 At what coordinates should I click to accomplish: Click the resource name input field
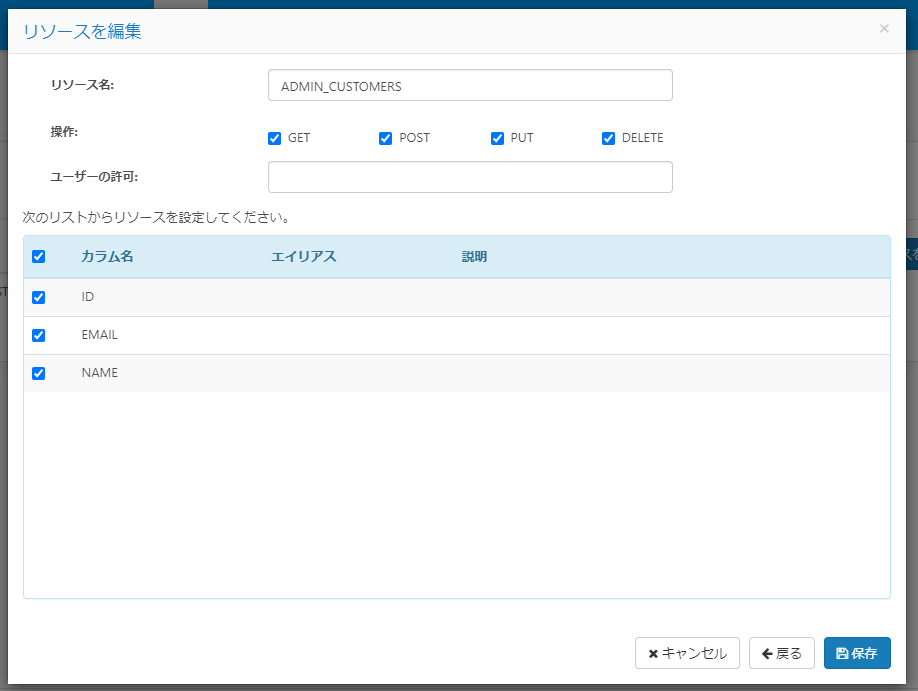coord(470,86)
